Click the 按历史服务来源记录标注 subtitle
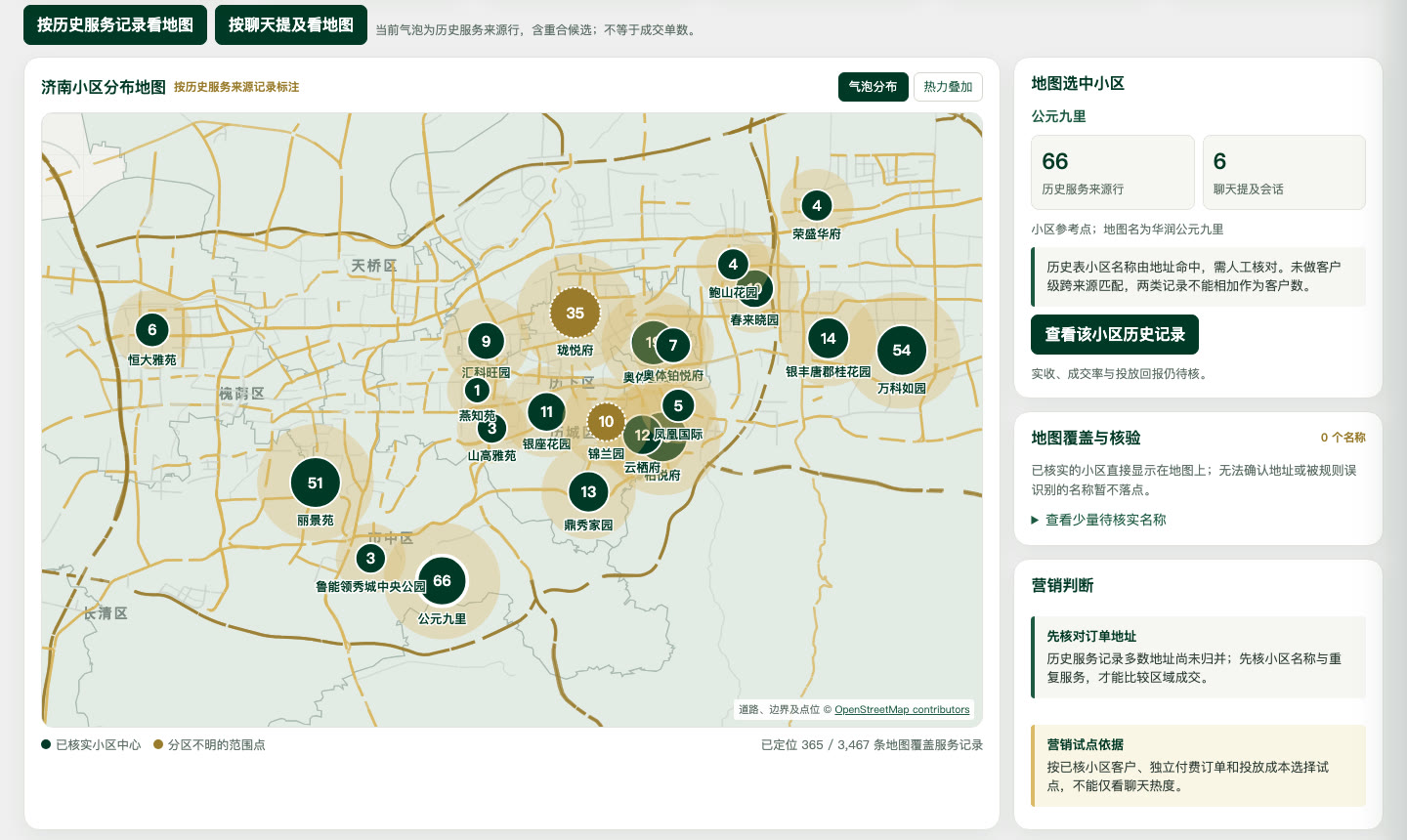Image resolution: width=1407 pixels, height=840 pixels. point(236,87)
